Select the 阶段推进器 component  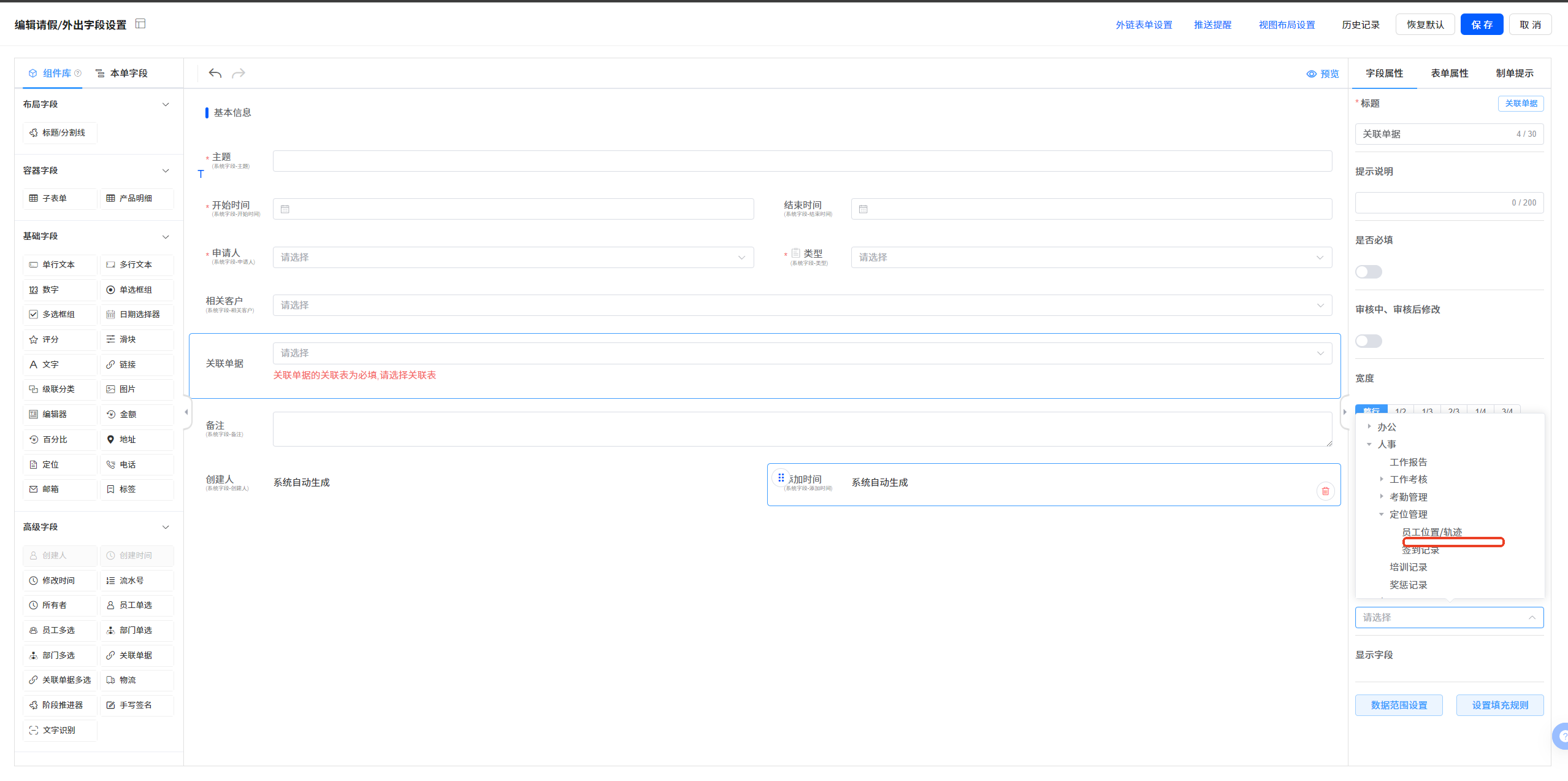(59, 706)
